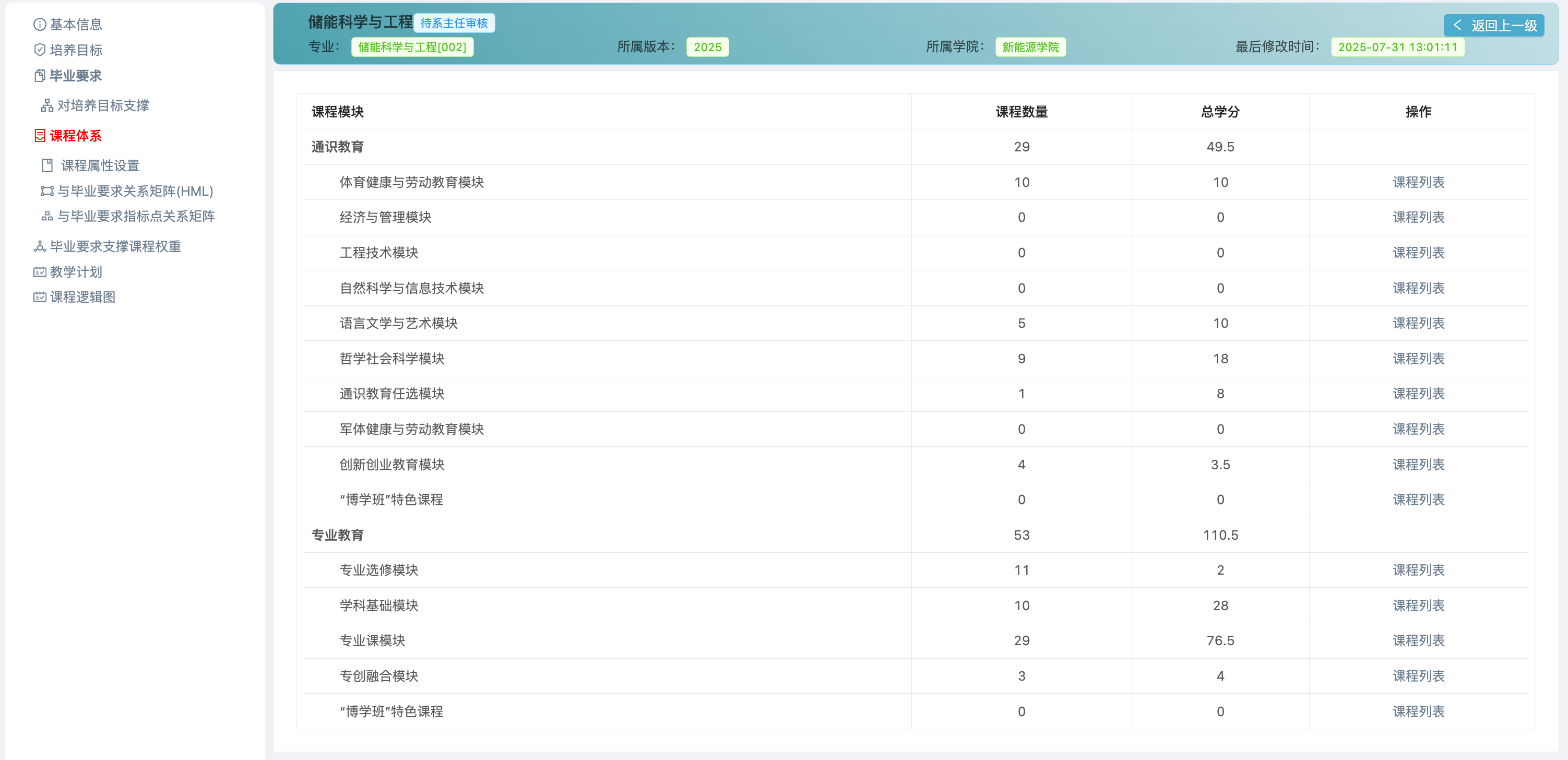The width and height of the screenshot is (1568, 760).
Task: Click the 返回上一级 button
Action: 1494,25
